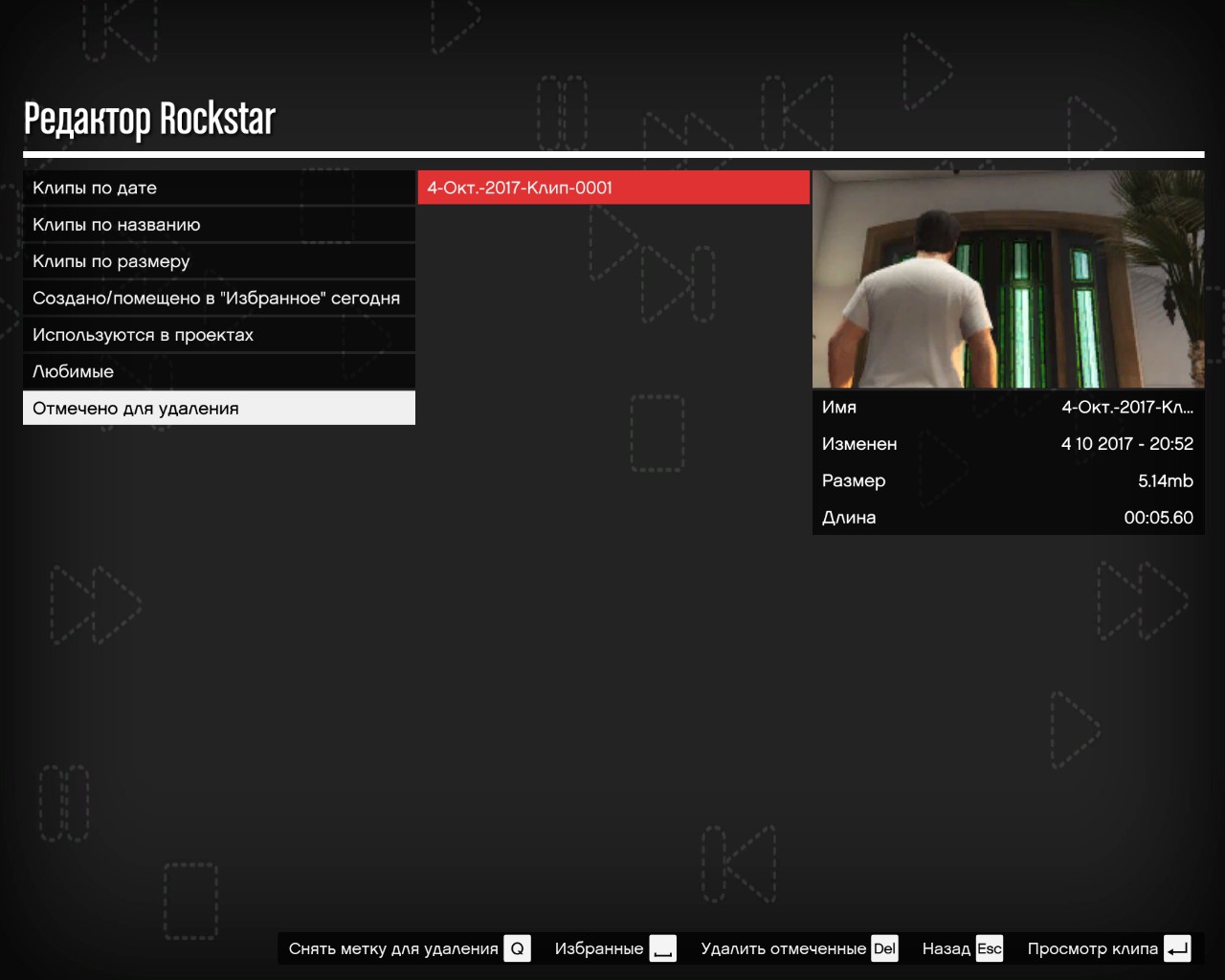Image resolution: width=1225 pixels, height=980 pixels.
Task: Click the 'Избранные' label
Action: click(599, 948)
